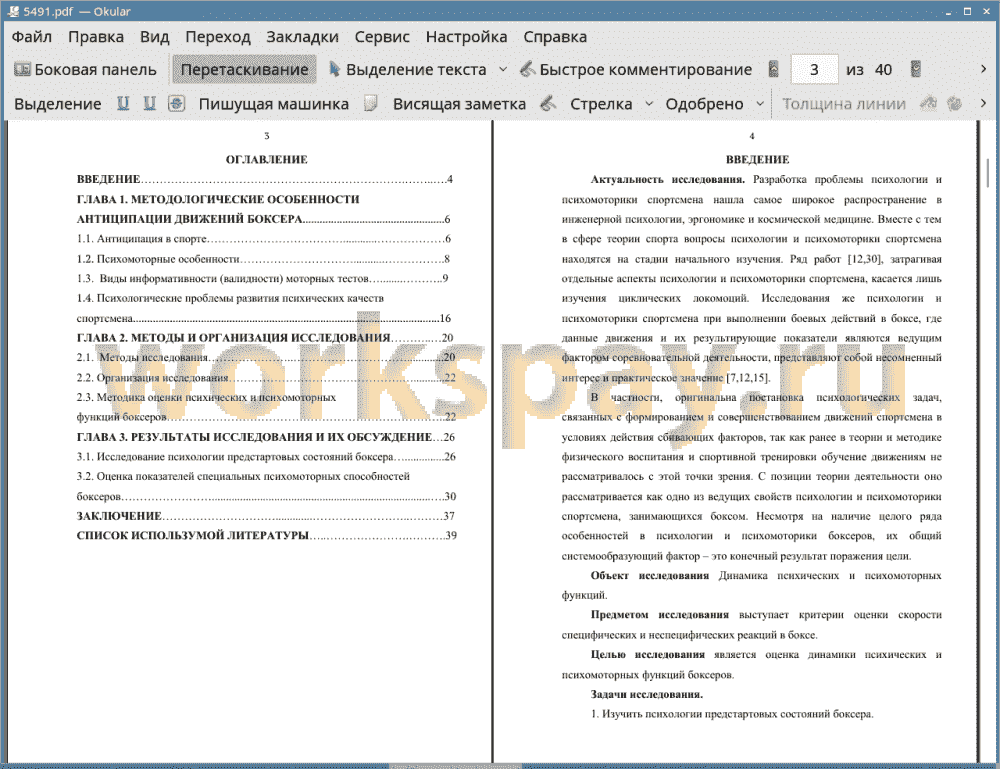Open the Закладки menu
The height and width of the screenshot is (769, 1000).
[x=302, y=37]
